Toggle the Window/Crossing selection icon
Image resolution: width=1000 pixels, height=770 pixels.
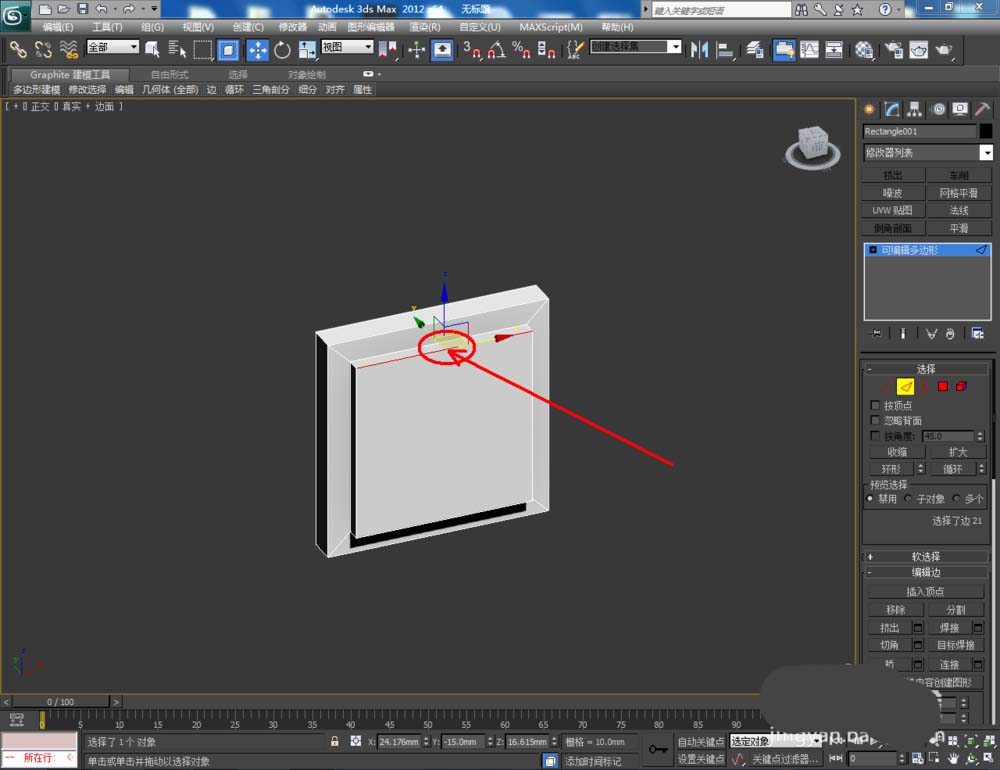[228, 50]
